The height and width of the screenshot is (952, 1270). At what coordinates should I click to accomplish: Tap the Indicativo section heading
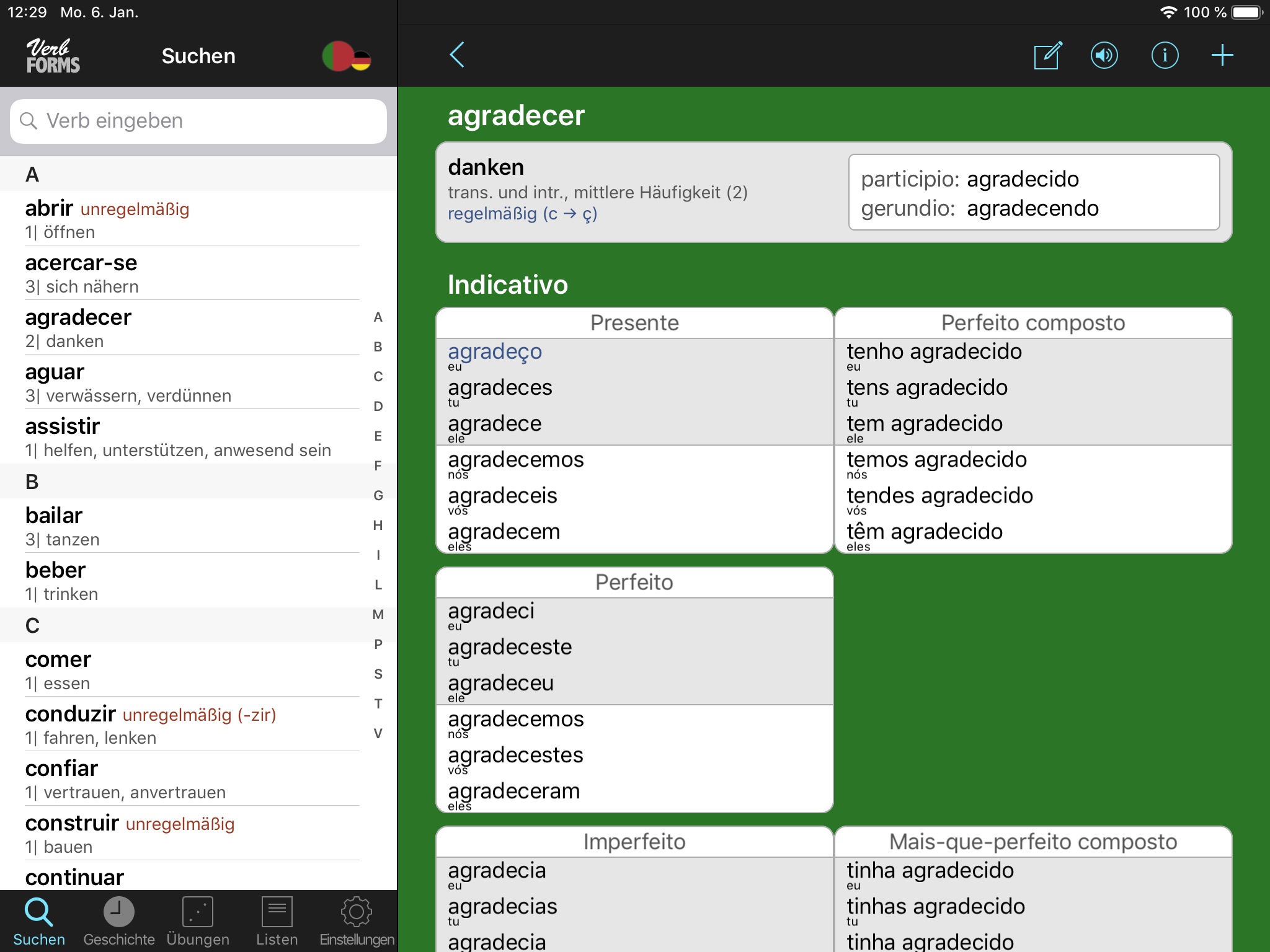pos(508,285)
